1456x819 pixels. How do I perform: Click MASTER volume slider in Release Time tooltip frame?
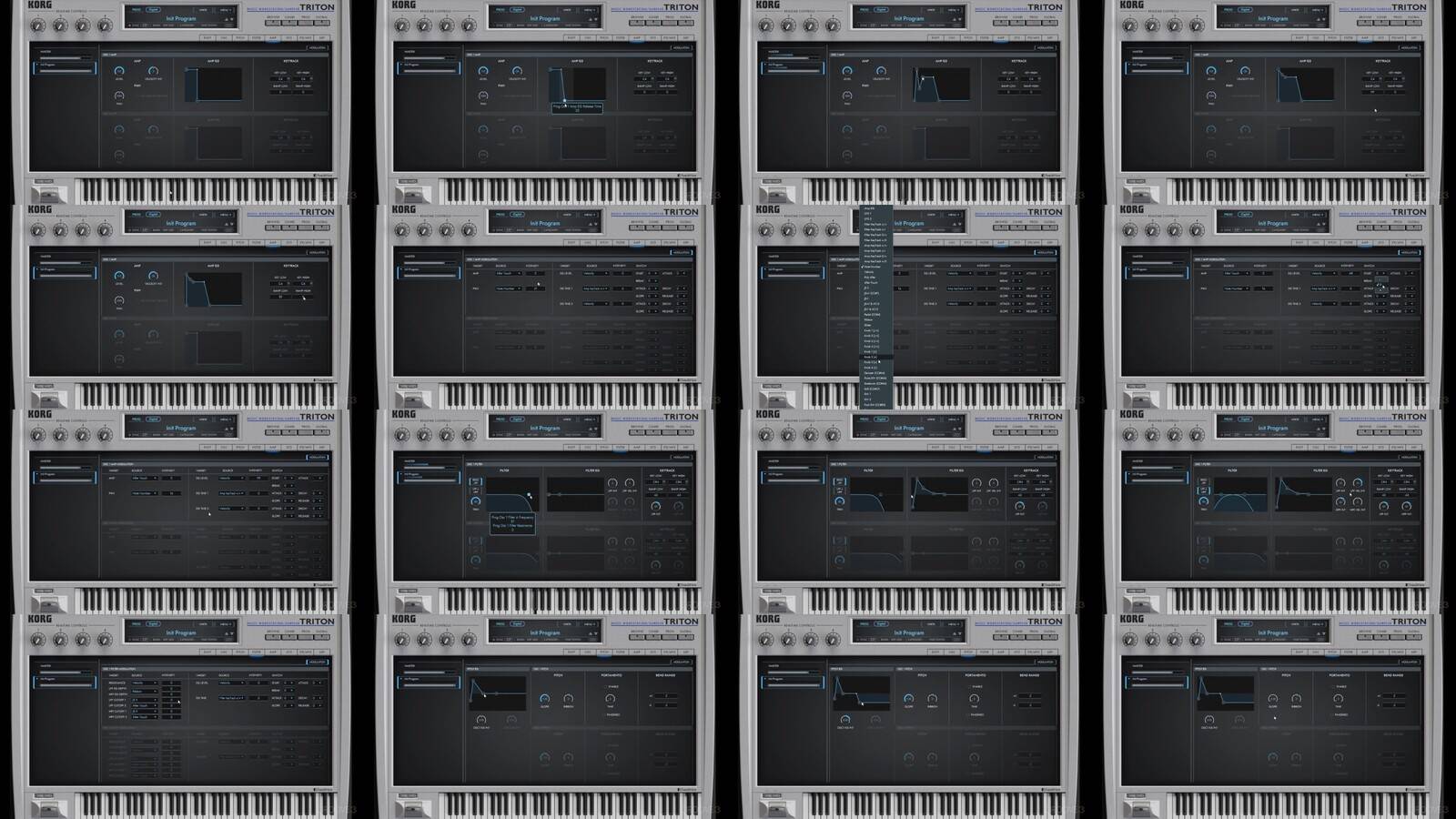[429, 57]
